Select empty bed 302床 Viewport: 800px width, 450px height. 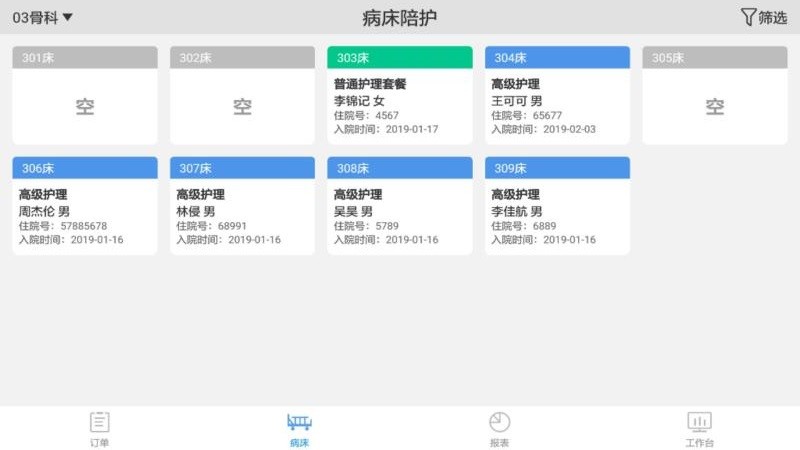pyautogui.click(x=242, y=106)
